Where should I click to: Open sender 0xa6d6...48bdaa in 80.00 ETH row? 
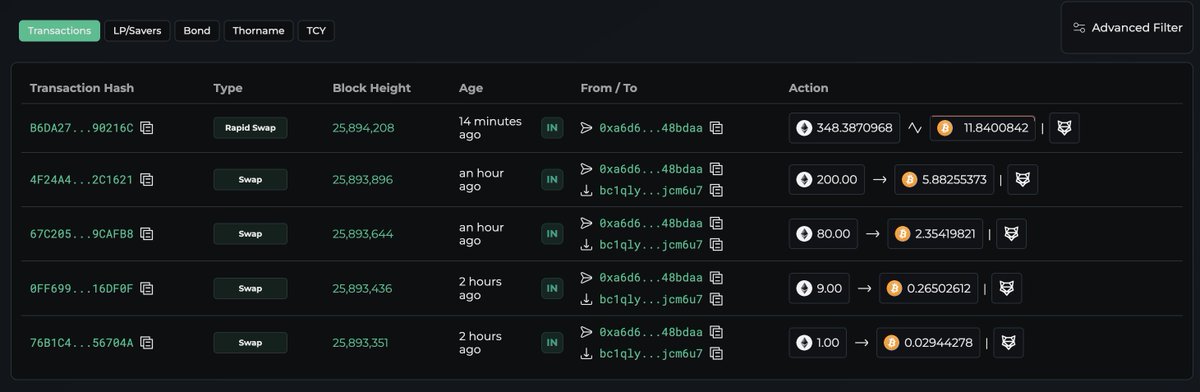651,223
